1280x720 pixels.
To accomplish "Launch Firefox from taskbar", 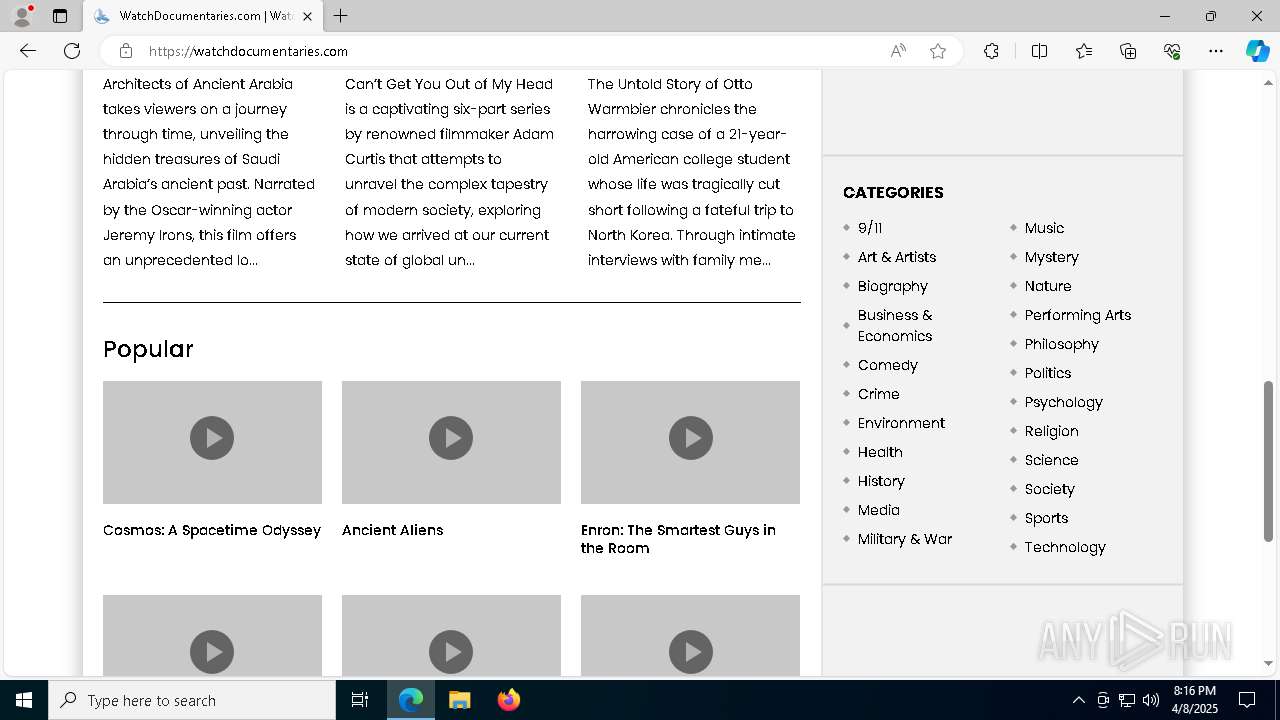I will [508, 700].
